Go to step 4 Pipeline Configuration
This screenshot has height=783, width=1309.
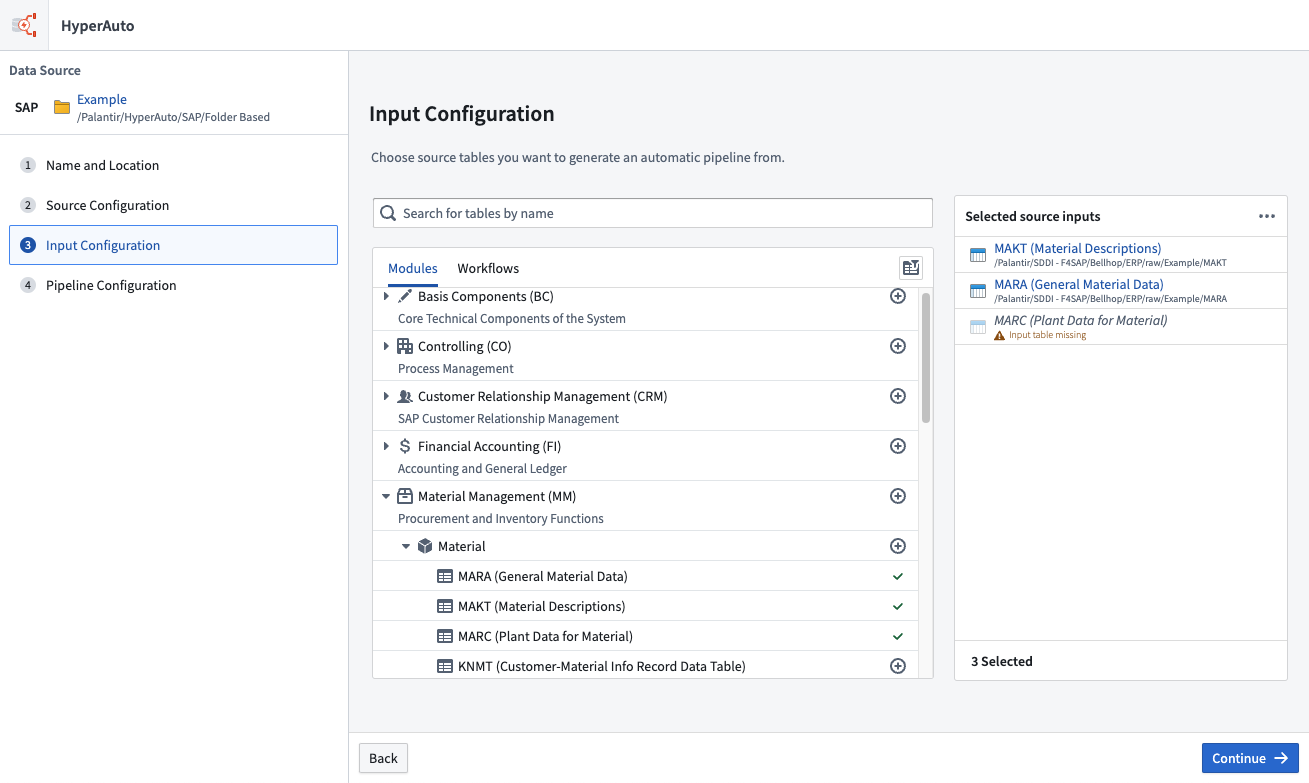(173, 285)
